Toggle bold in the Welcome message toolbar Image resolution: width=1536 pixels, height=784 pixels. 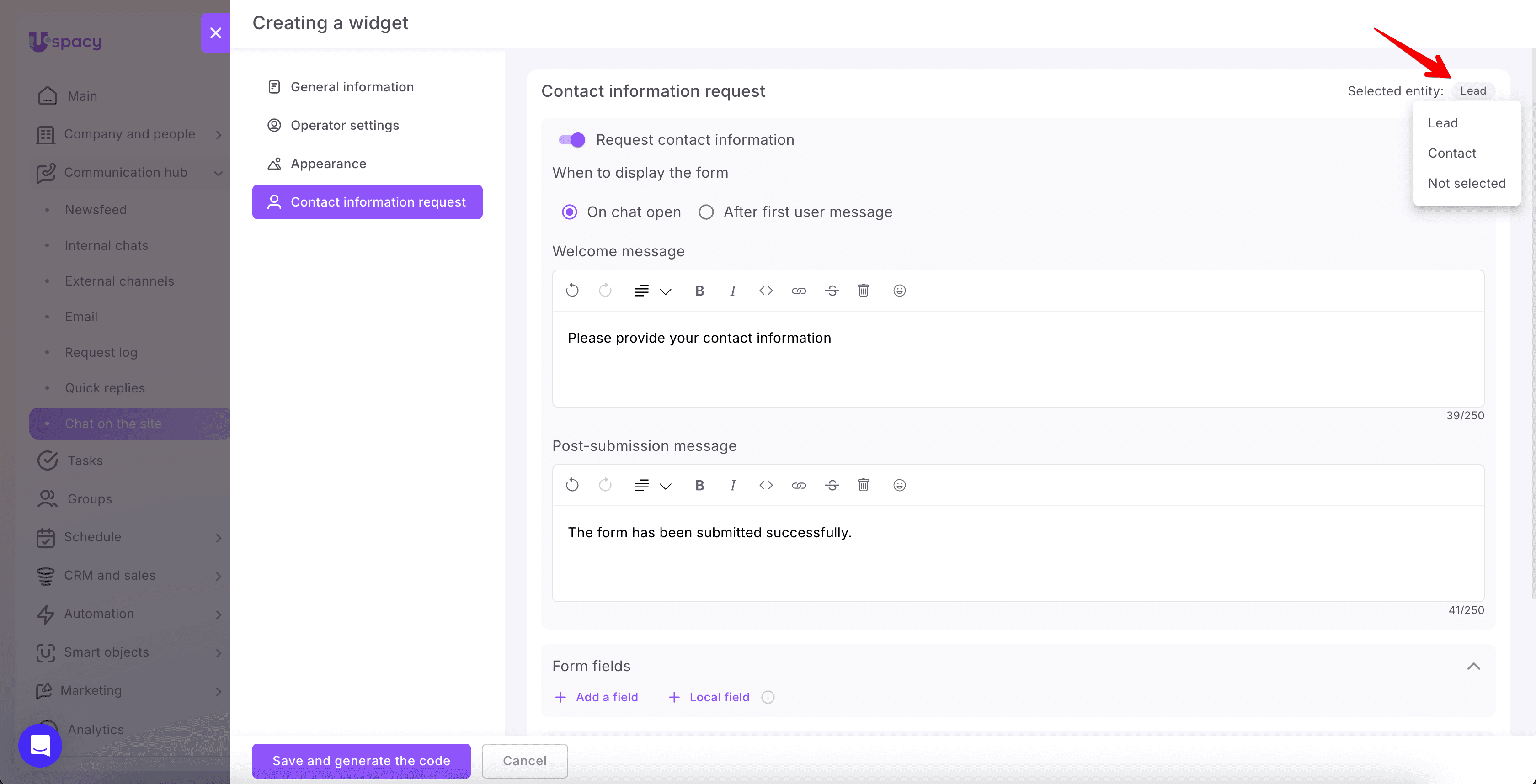tap(699, 290)
